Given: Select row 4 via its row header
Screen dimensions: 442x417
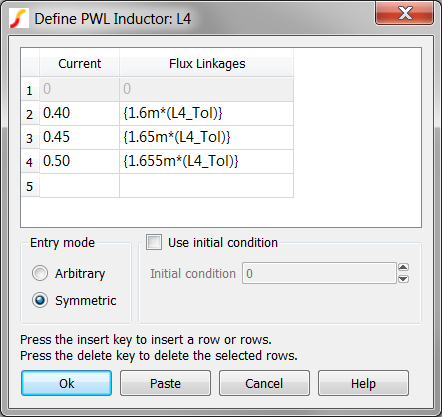Looking at the screenshot, I should pyautogui.click(x=30, y=162).
